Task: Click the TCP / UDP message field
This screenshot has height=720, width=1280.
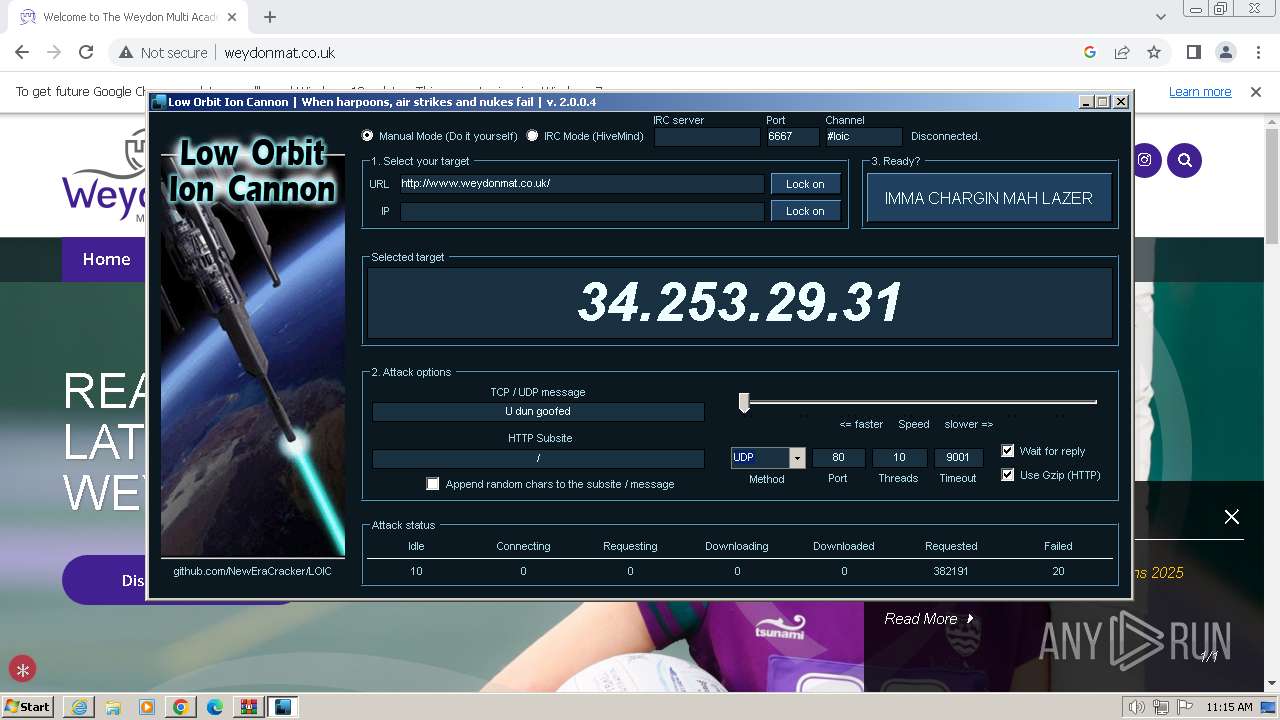Action: click(x=538, y=411)
